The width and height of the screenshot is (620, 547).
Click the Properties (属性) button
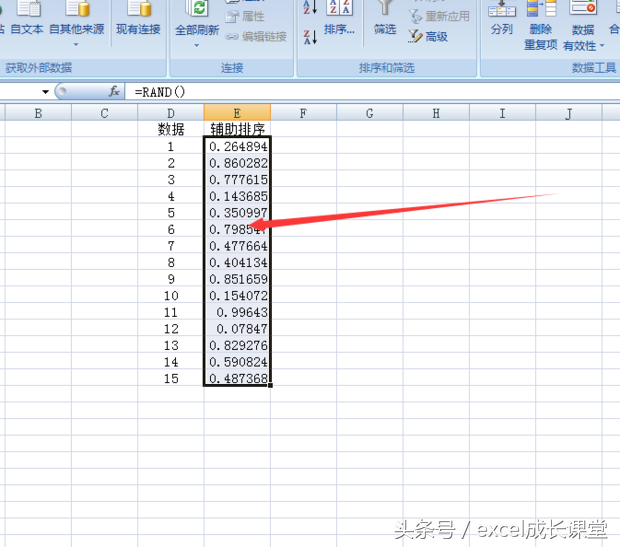pyautogui.click(x=245, y=16)
